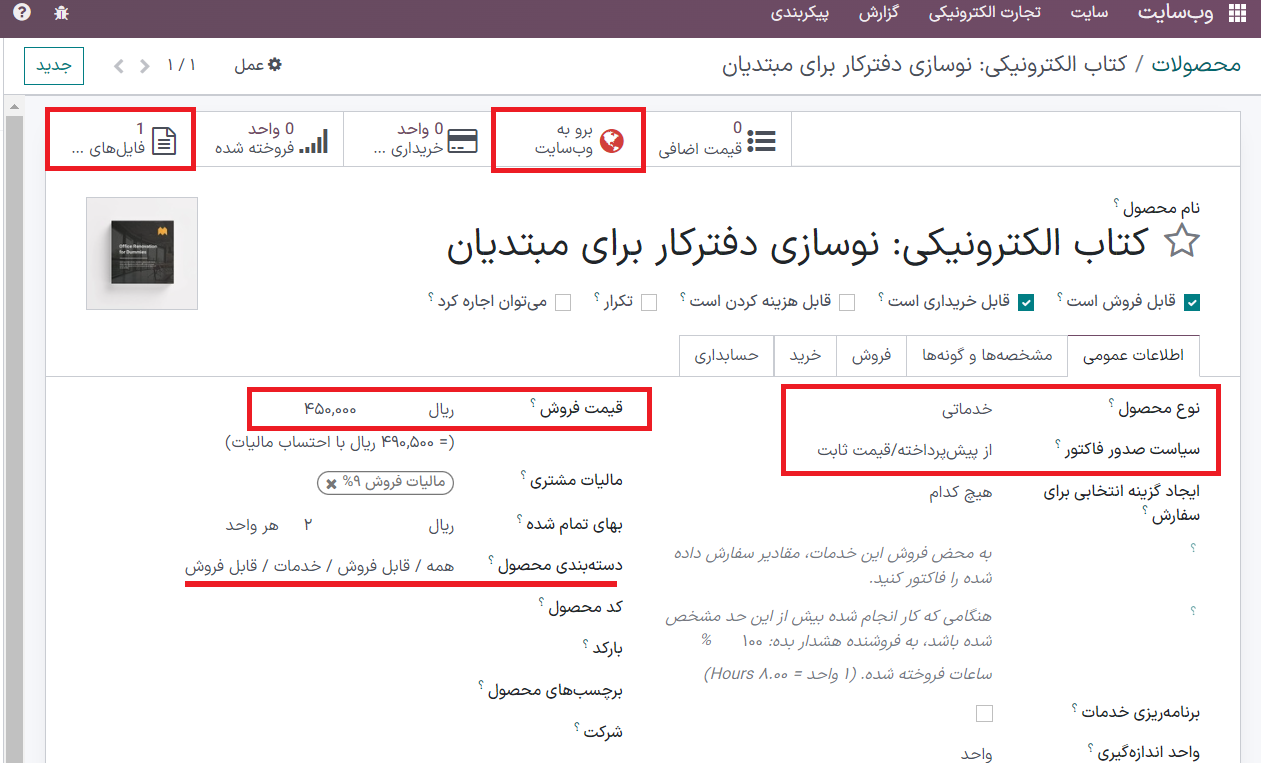The width and height of the screenshot is (1261, 763).
Task: Open purchased units credit card icon
Action: 461,141
